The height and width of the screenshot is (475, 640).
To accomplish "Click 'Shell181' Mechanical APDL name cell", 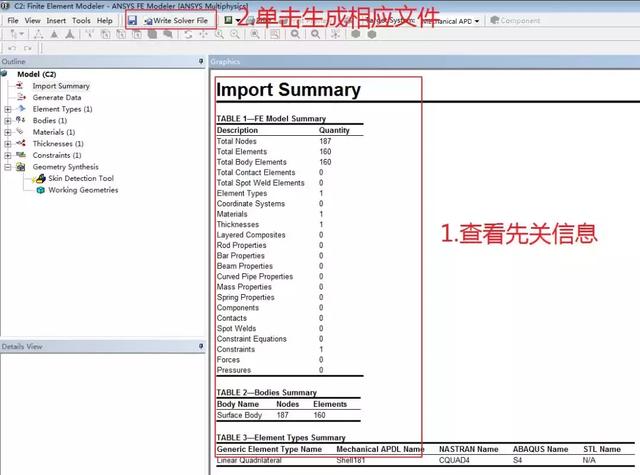I will tap(351, 460).
